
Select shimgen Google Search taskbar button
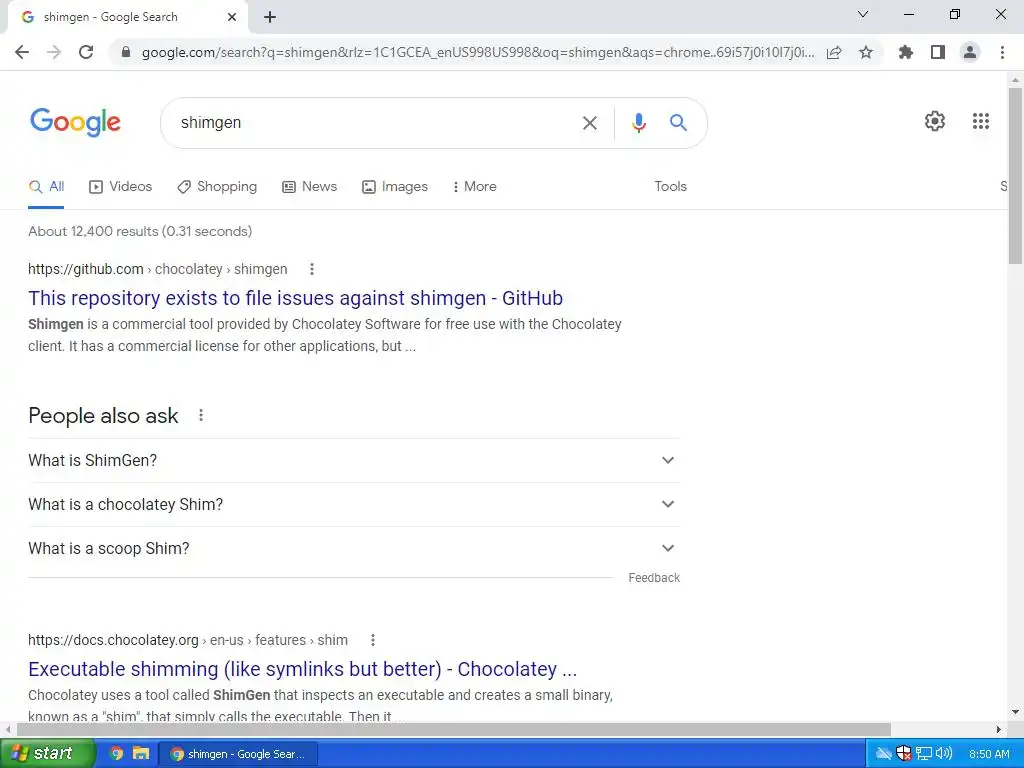pos(238,754)
